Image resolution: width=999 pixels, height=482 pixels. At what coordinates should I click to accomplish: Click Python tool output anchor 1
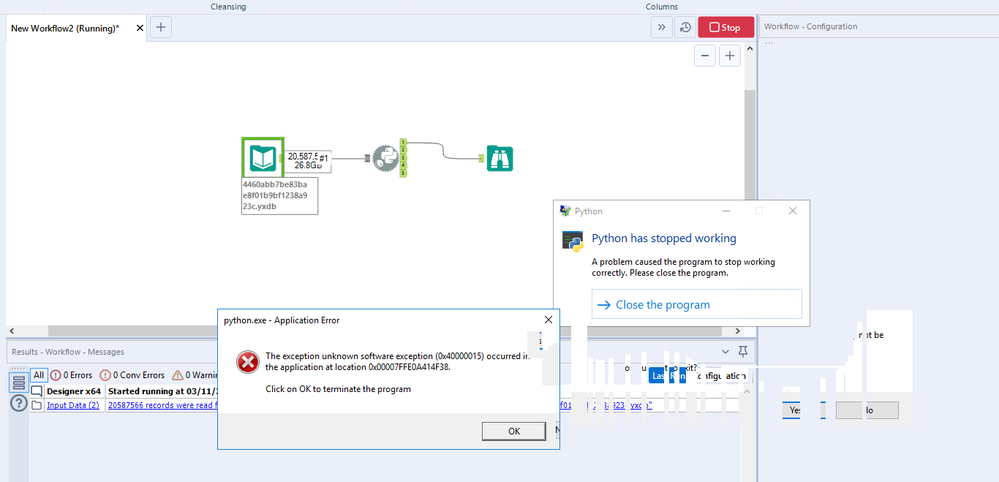click(x=403, y=142)
